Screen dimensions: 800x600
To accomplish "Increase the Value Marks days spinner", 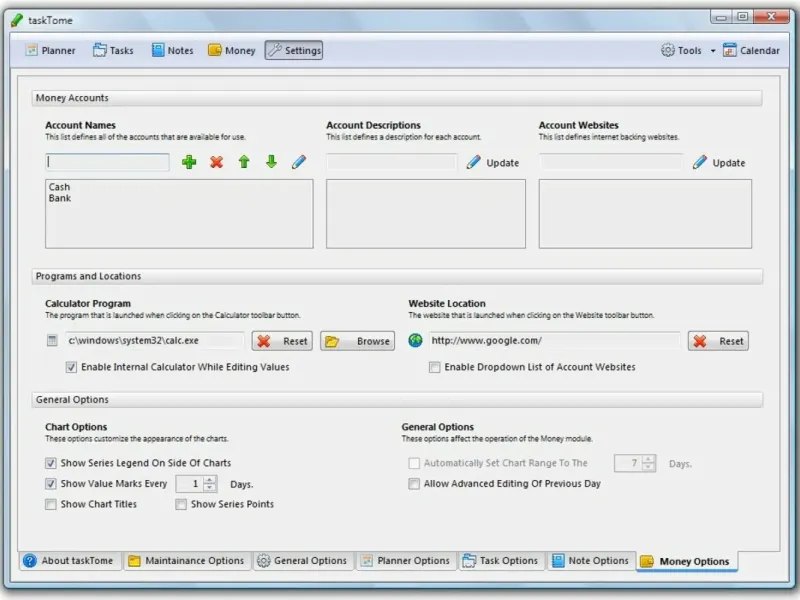I will coord(210,480).
